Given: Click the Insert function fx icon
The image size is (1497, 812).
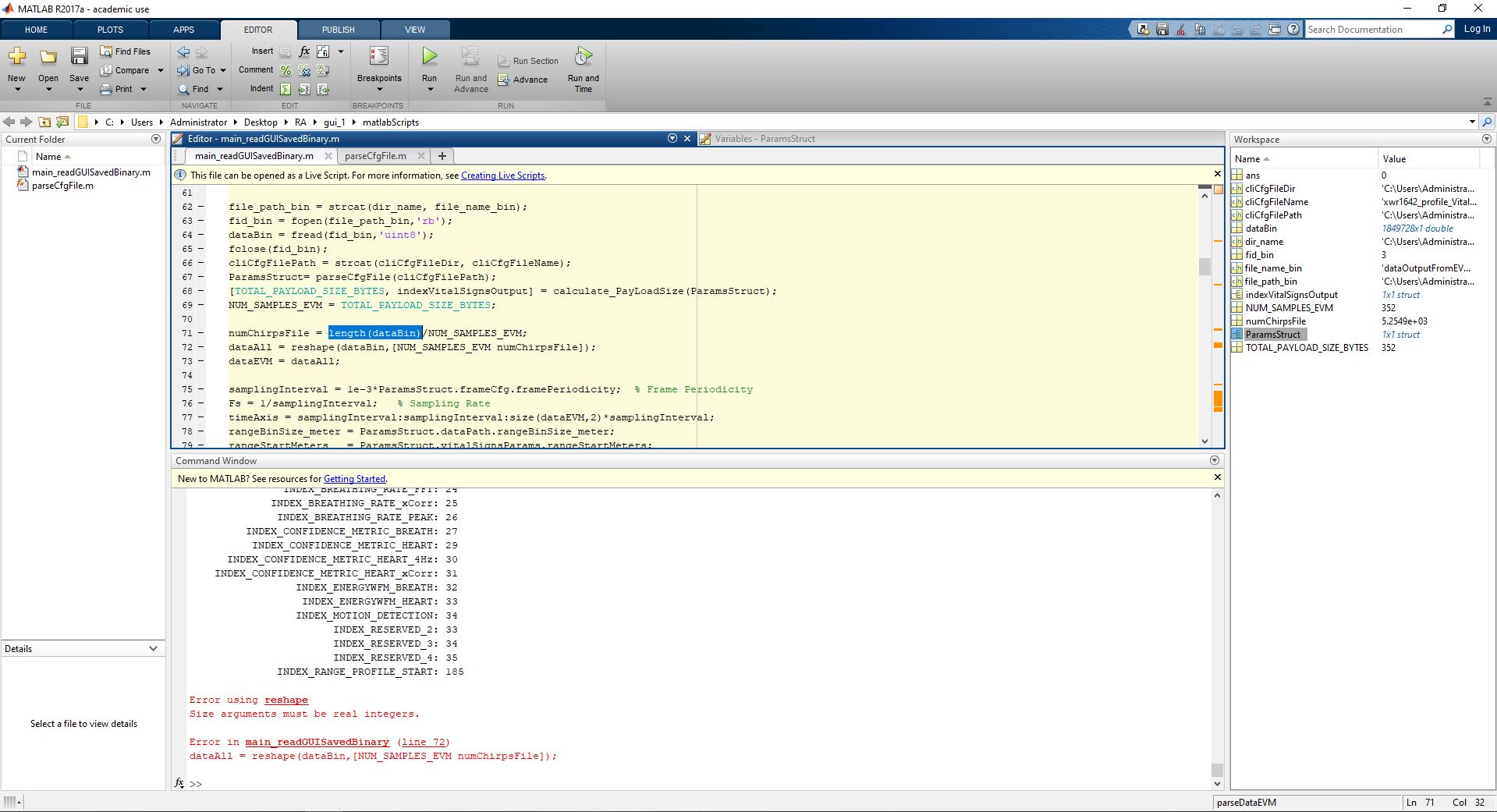Looking at the screenshot, I should [304, 51].
